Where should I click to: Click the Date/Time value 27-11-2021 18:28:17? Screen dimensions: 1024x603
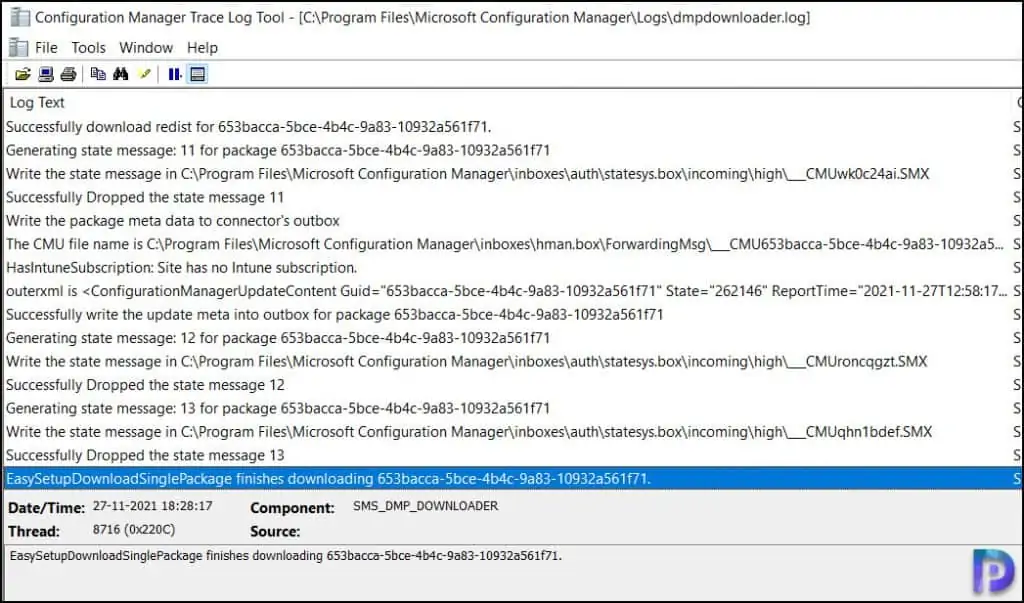click(x=152, y=506)
